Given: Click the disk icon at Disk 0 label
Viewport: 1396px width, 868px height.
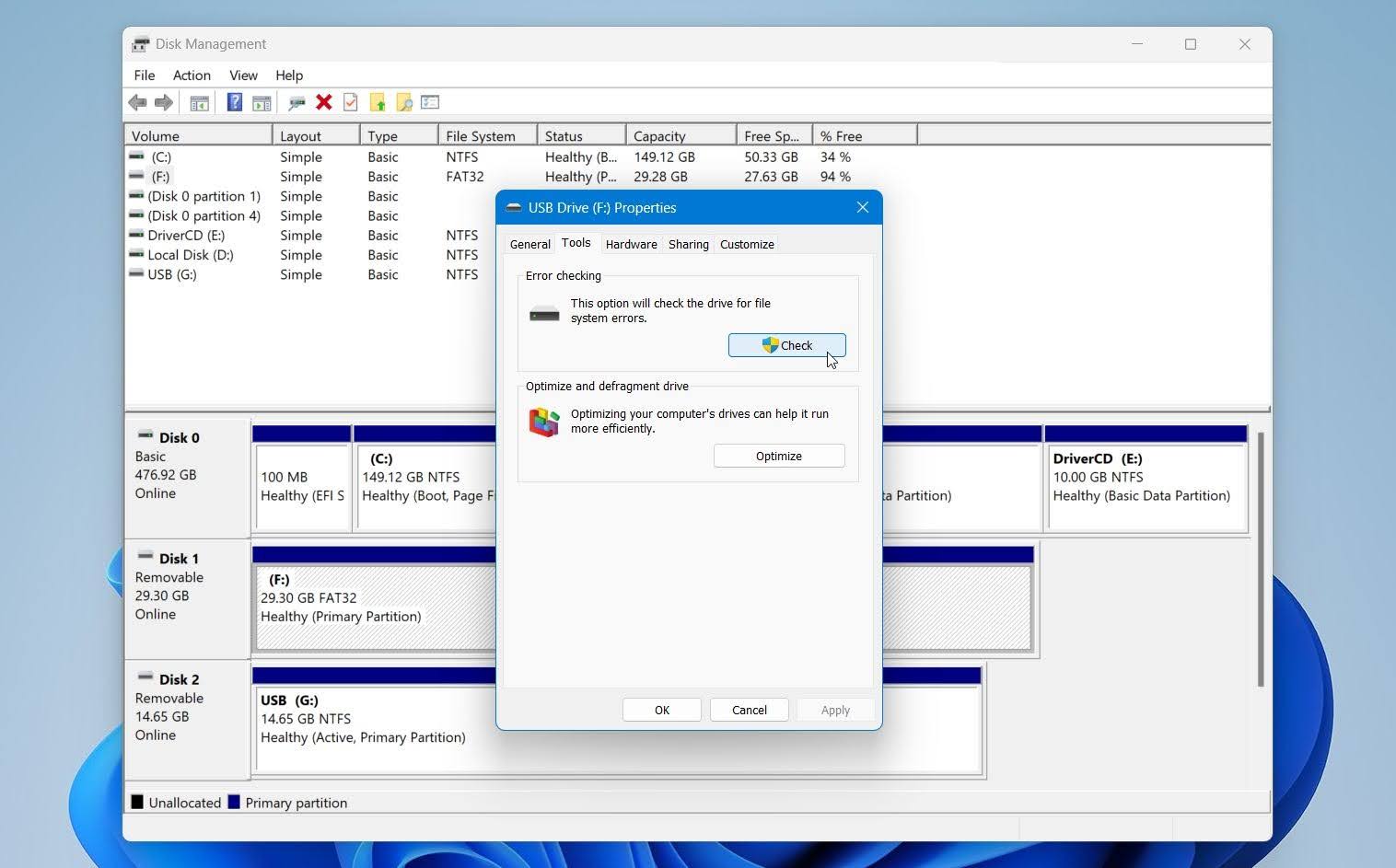Looking at the screenshot, I should tap(145, 434).
